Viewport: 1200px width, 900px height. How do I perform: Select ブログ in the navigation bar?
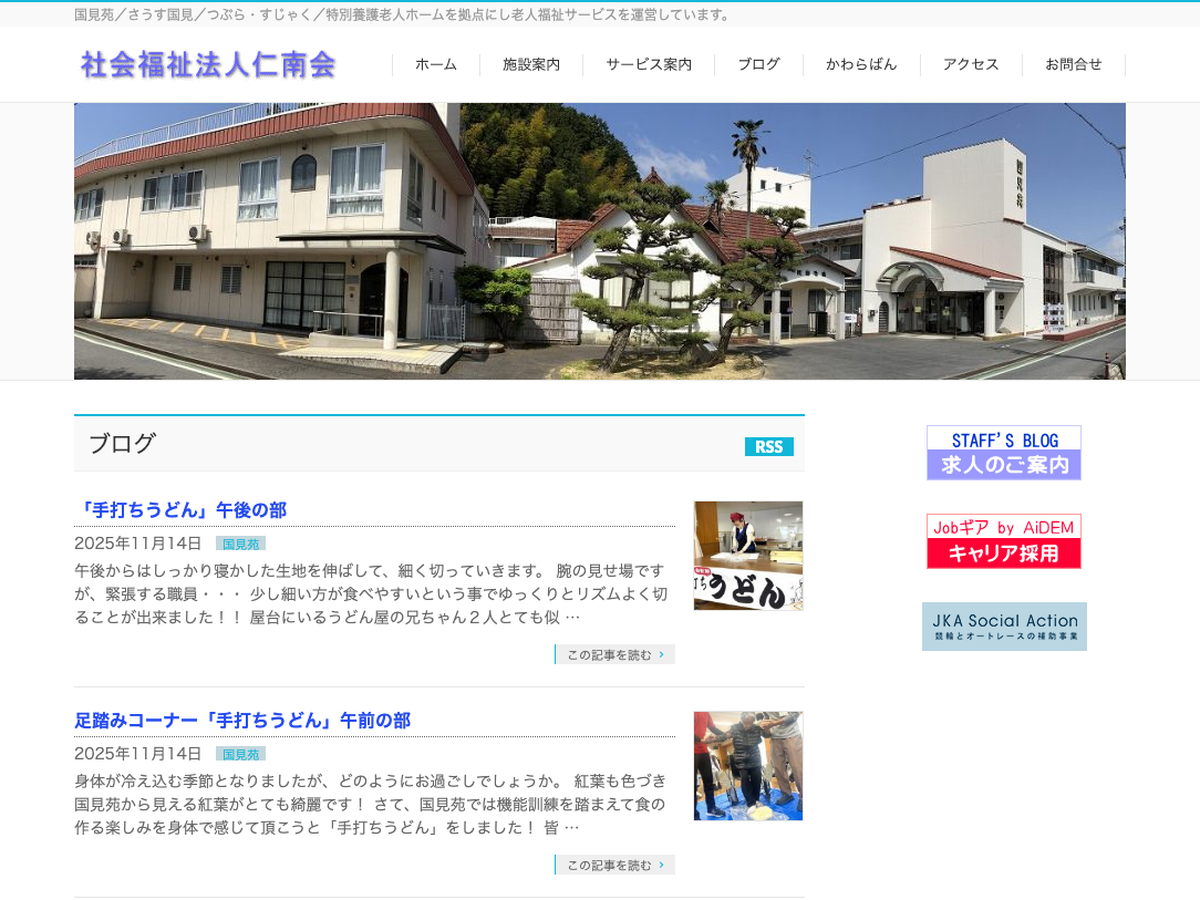coord(758,65)
